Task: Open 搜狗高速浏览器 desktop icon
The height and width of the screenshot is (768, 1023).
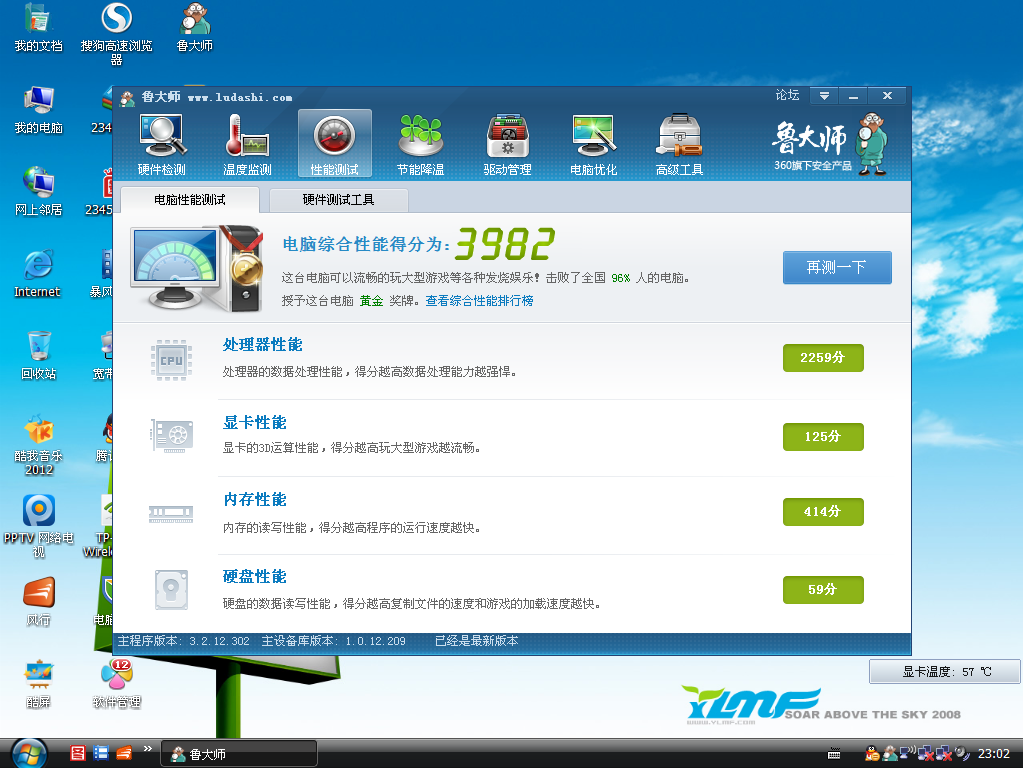Action: pos(117,34)
